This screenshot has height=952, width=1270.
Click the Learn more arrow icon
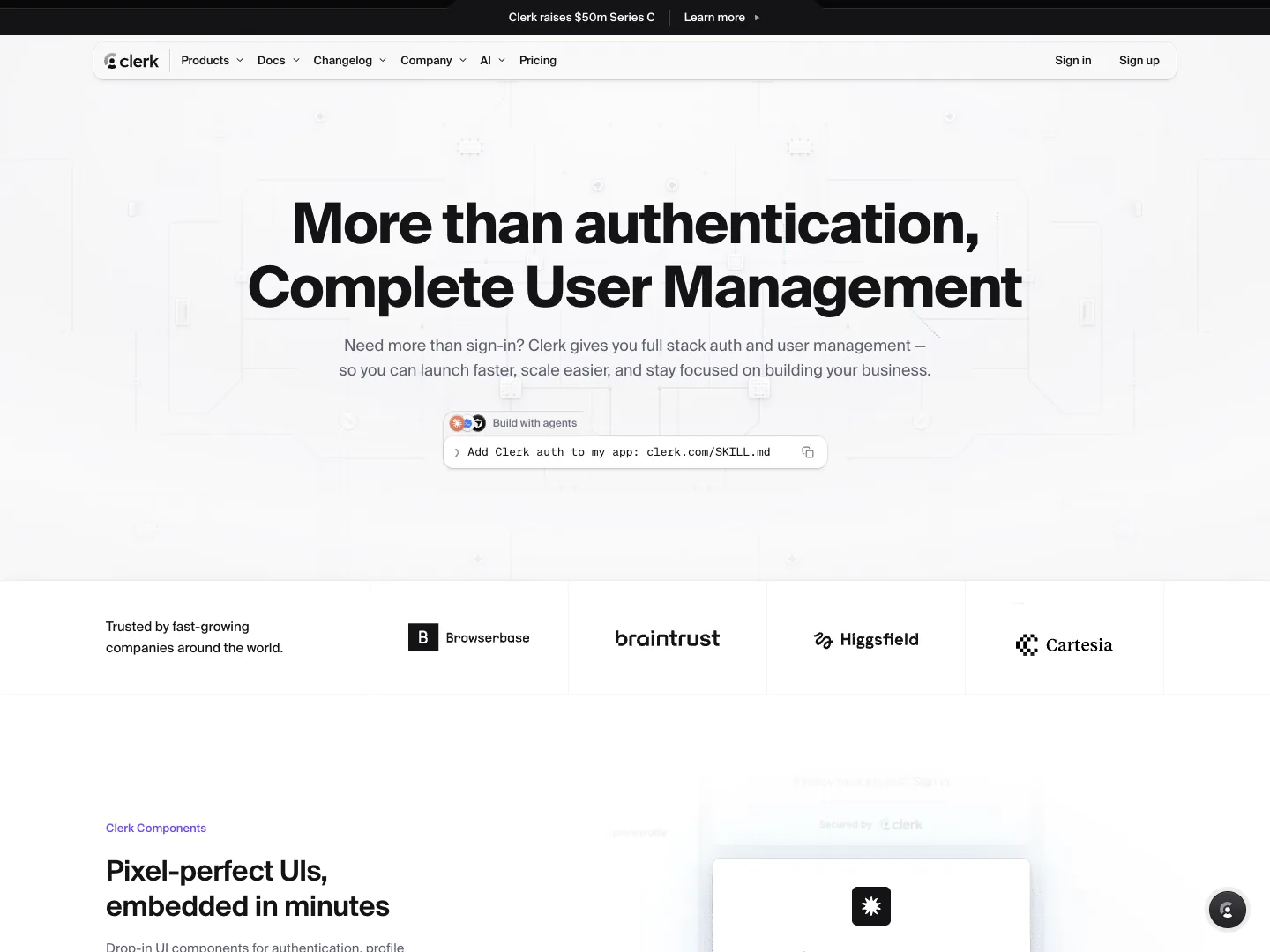[x=757, y=18]
